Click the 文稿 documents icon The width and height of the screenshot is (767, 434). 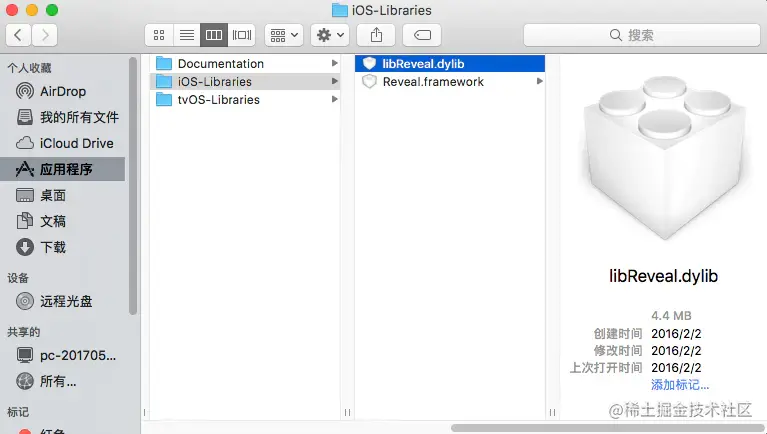pyautogui.click(x=25, y=221)
